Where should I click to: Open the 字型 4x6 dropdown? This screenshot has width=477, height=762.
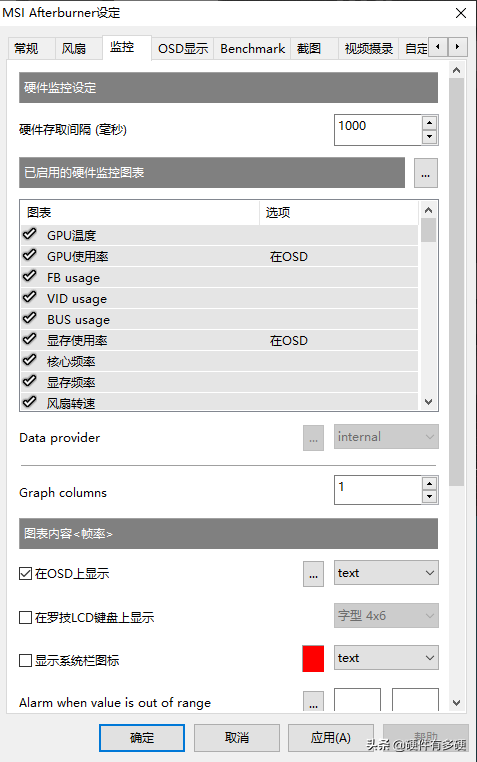pyautogui.click(x=386, y=616)
